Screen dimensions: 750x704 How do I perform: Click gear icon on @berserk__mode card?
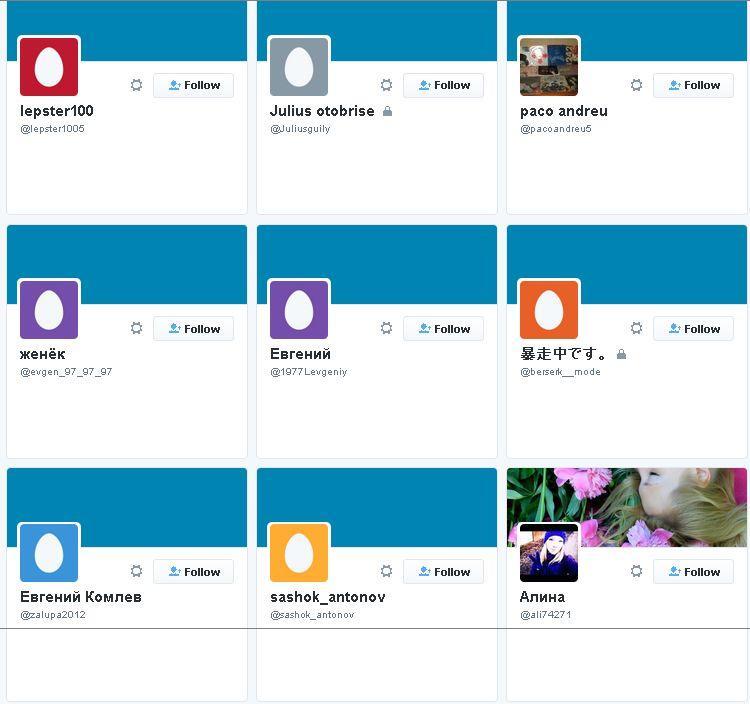[636, 328]
